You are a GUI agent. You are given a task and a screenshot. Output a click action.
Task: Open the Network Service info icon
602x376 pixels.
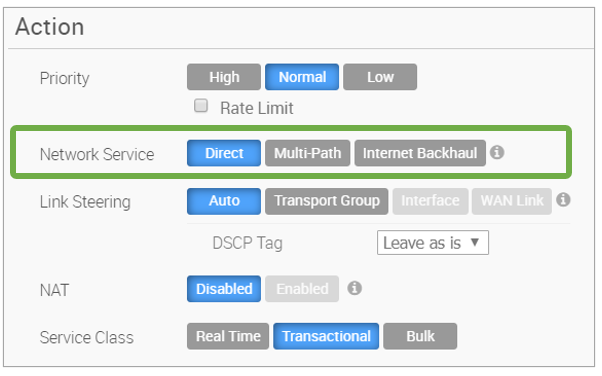click(x=497, y=152)
